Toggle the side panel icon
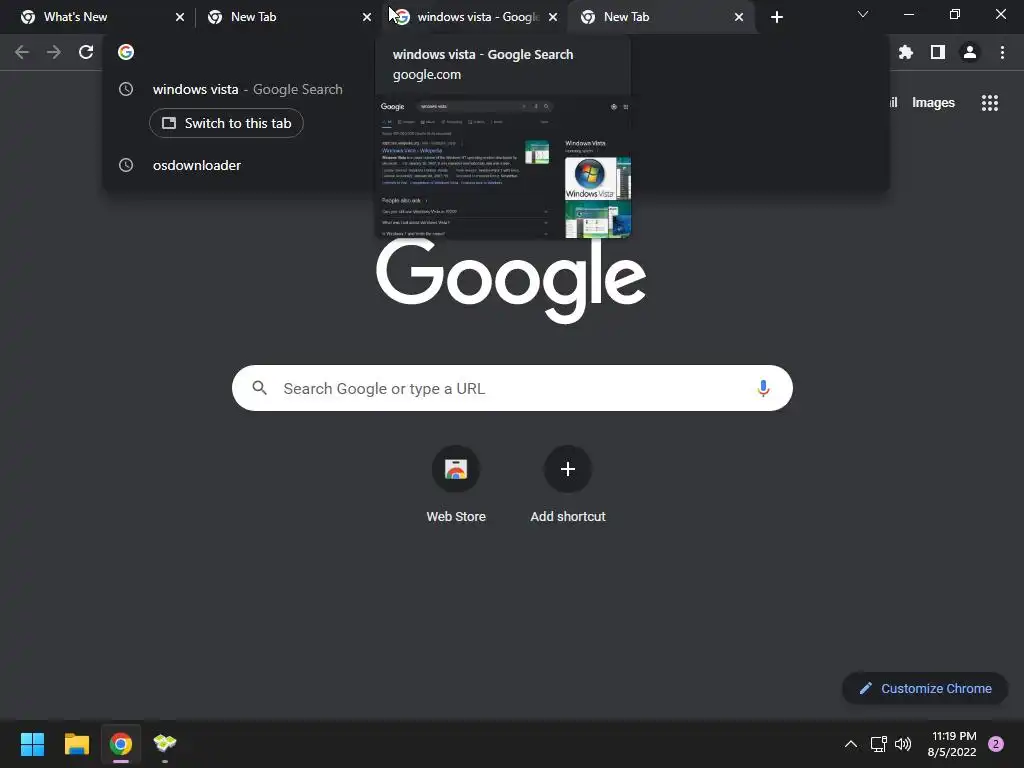 tap(938, 52)
